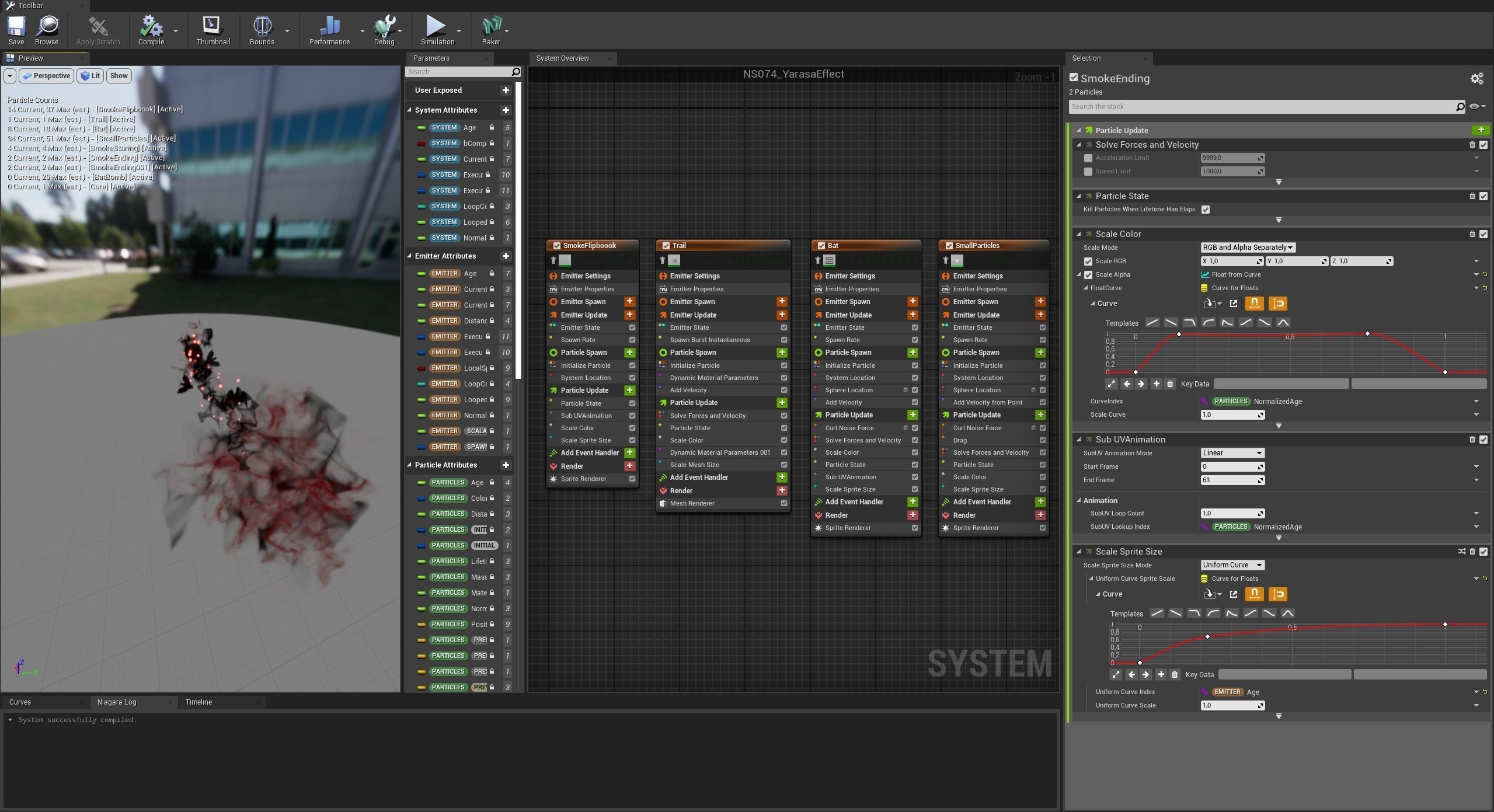
Task: Click the Compile icon
Action: coord(151,27)
